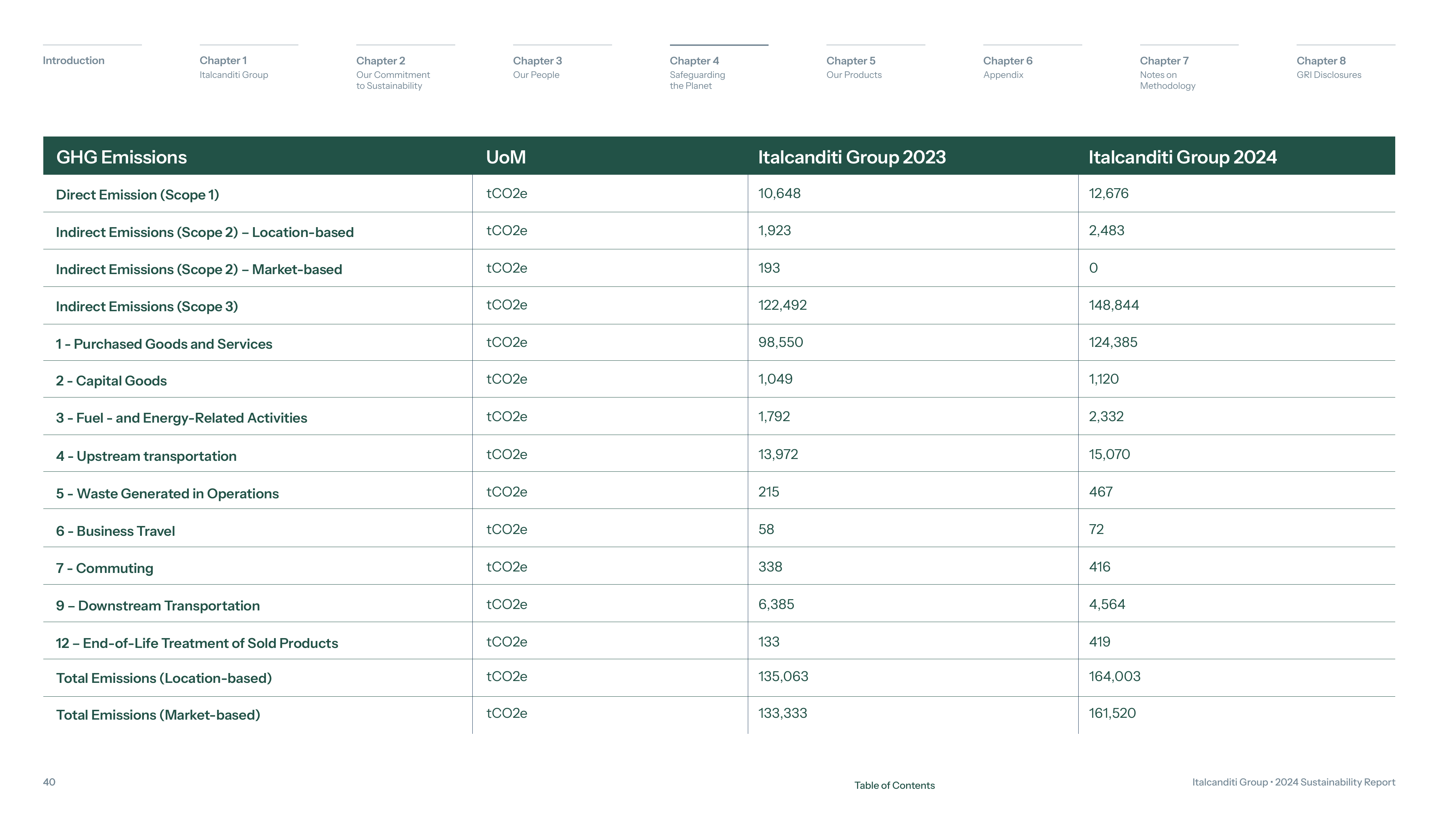Open Chapter 2 Our Commitment to Sustainability
The height and width of the screenshot is (819, 1456).
[393, 73]
